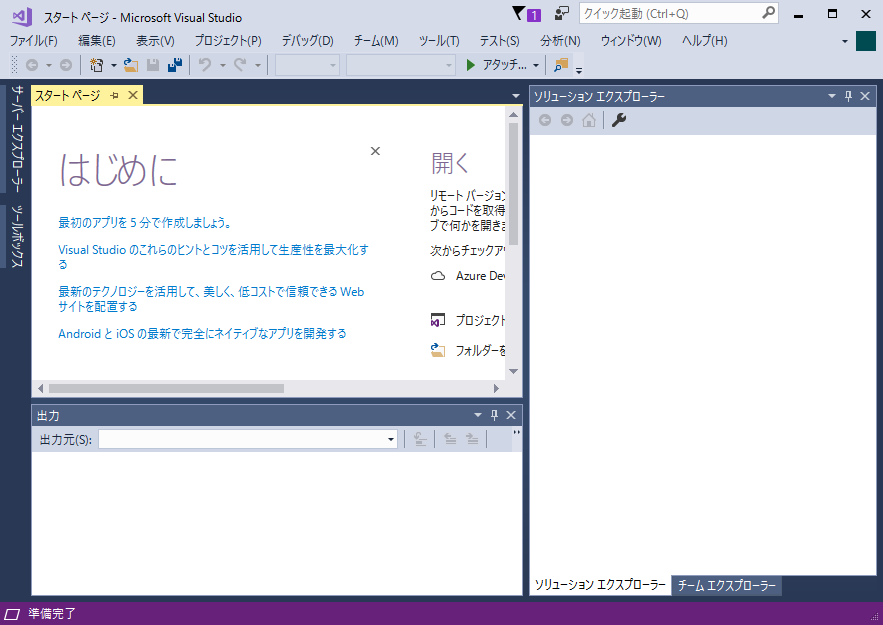Image resolution: width=883 pixels, height=625 pixels.
Task: Click link to create first app in 5 minutes
Action: pos(145,222)
